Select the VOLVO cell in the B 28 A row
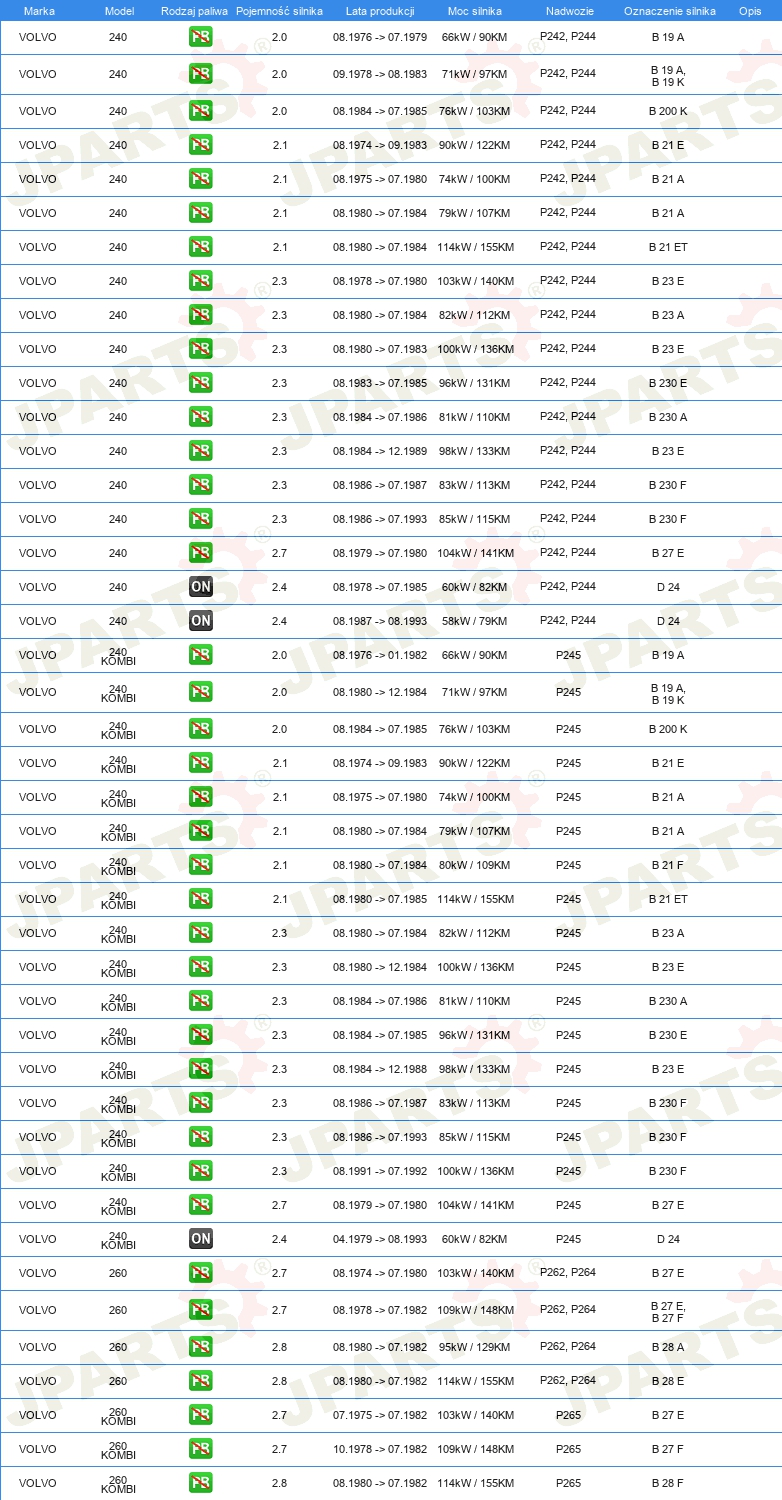Image resolution: width=782 pixels, height=1500 pixels. coord(38,1347)
